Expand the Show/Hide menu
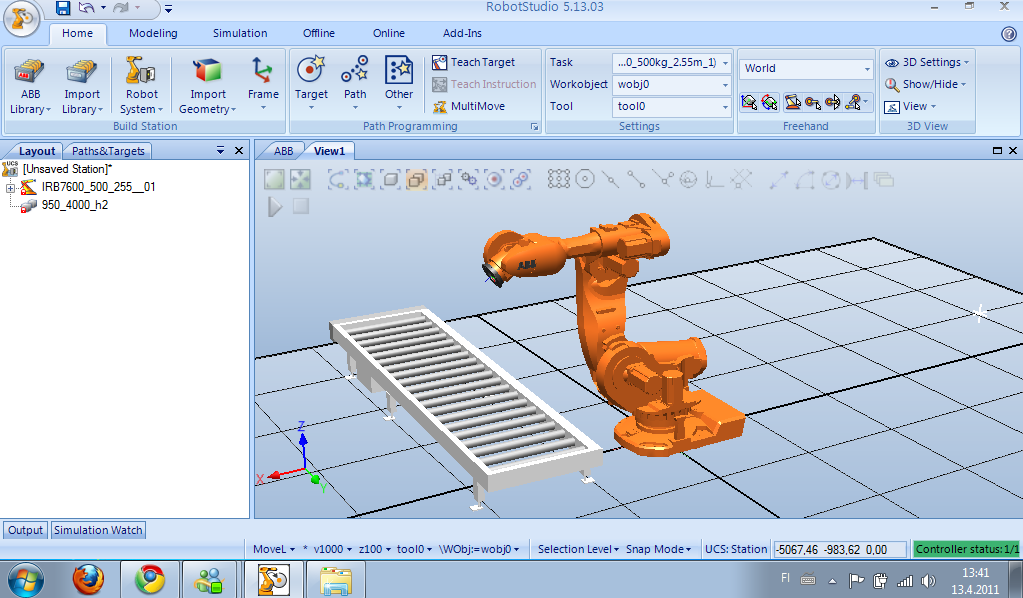 [925, 84]
